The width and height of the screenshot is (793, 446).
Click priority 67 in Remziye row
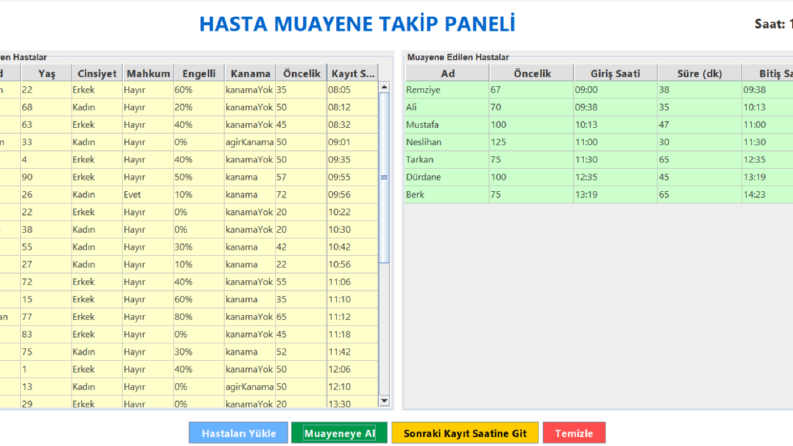coord(532,90)
